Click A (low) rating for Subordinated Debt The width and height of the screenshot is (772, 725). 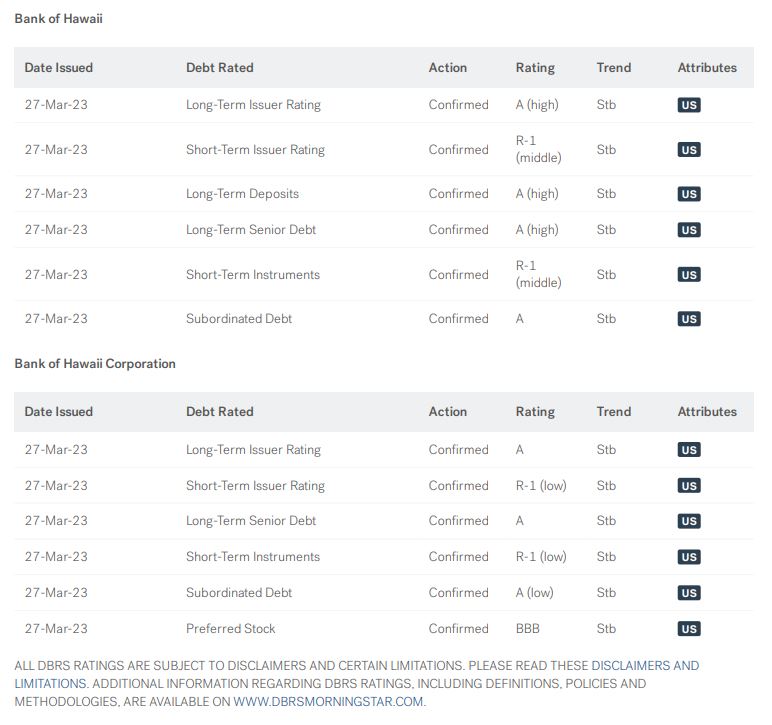534,593
